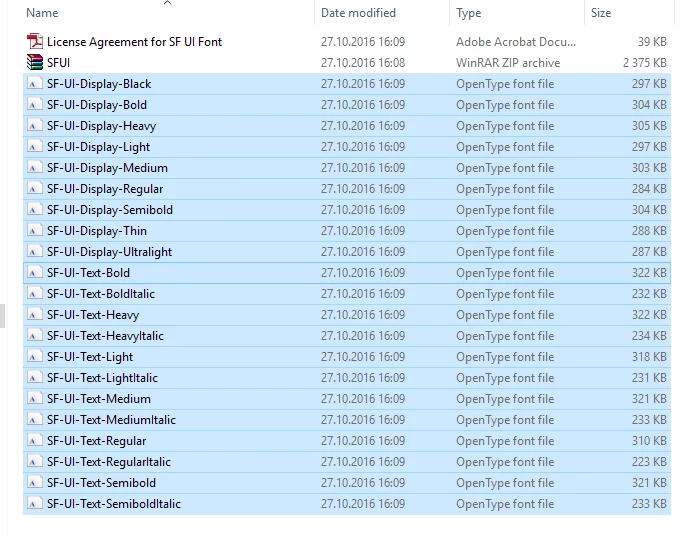Select the SF-UI-Text-Semibold file name

(x=101, y=482)
